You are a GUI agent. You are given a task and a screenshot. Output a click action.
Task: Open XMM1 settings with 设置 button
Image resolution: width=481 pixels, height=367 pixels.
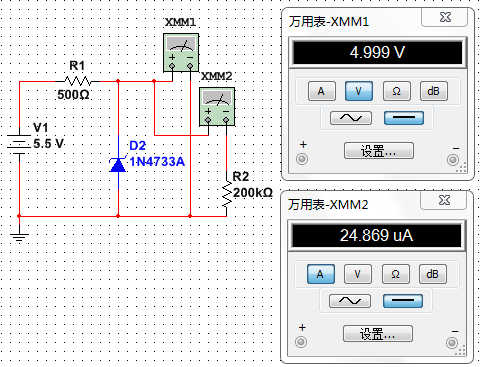[x=379, y=151]
